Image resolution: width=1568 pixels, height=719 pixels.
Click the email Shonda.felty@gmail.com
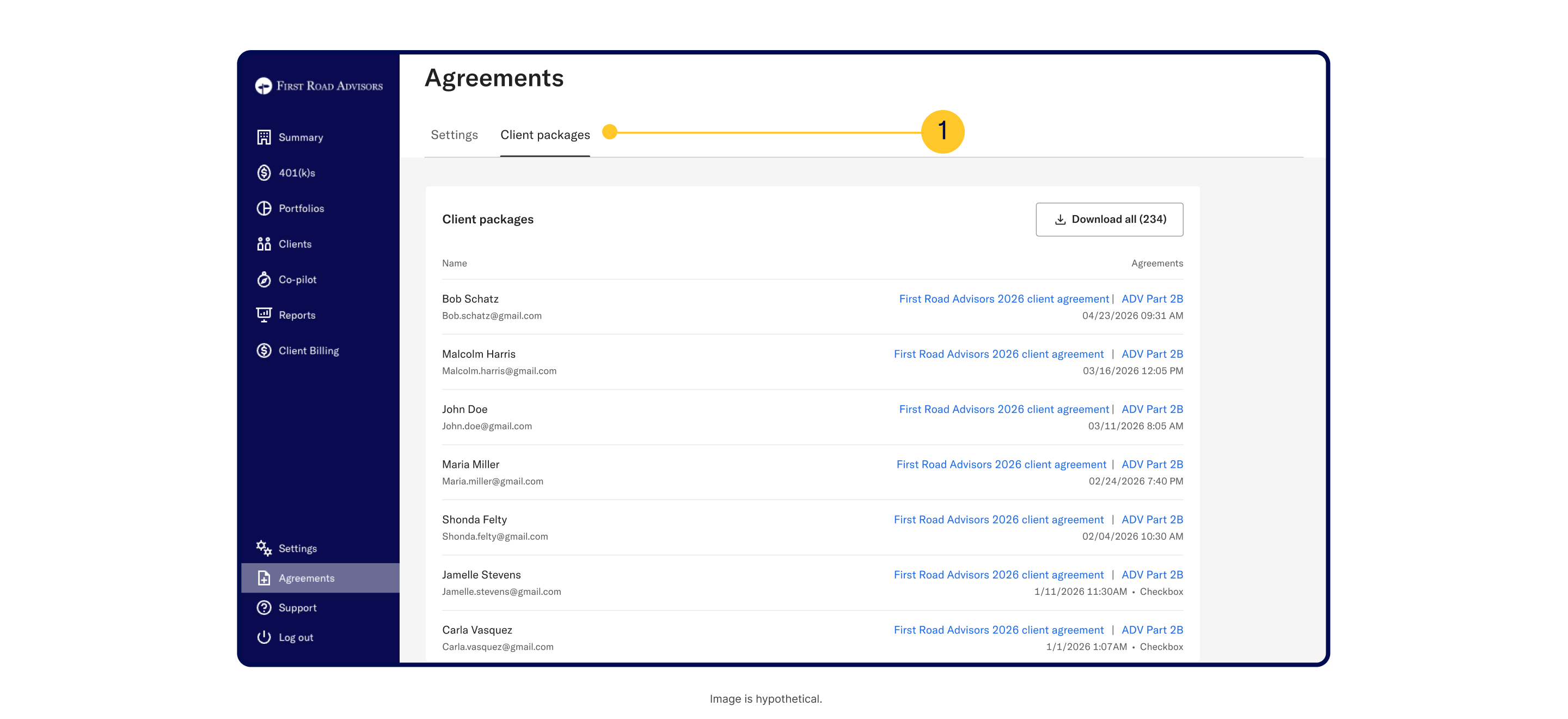click(495, 537)
